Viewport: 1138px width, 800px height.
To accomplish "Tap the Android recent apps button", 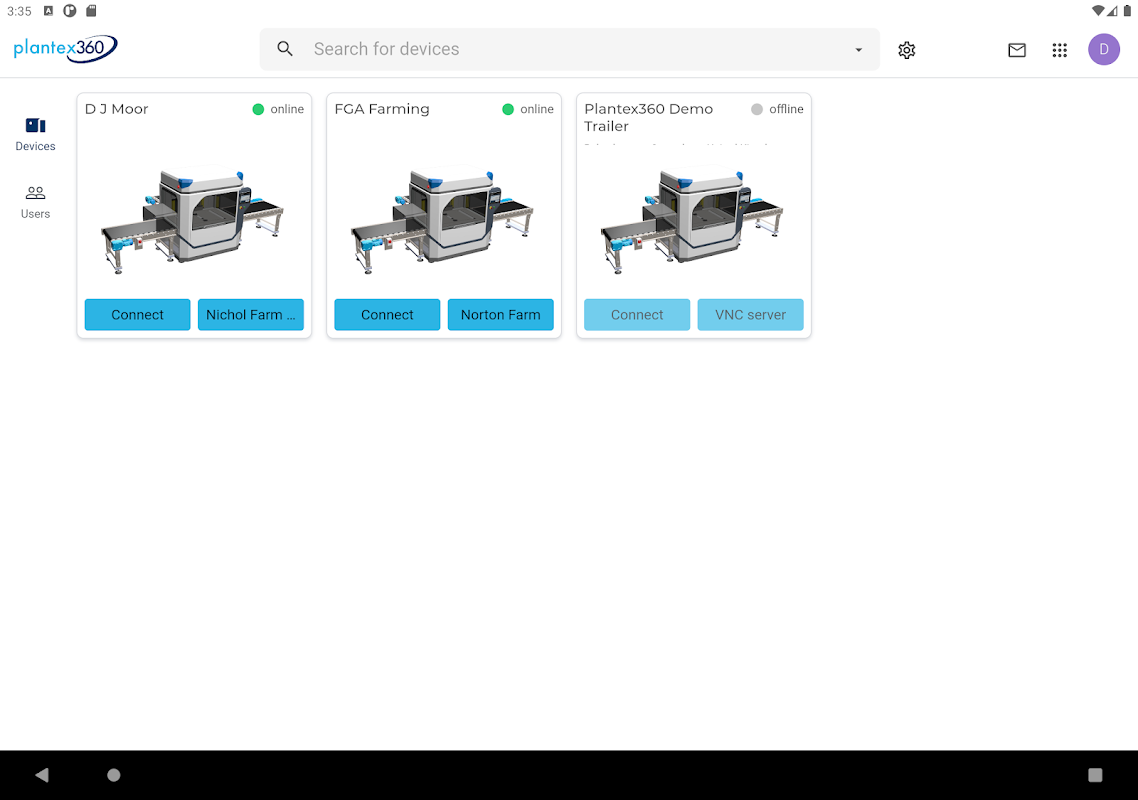I will 1095,775.
